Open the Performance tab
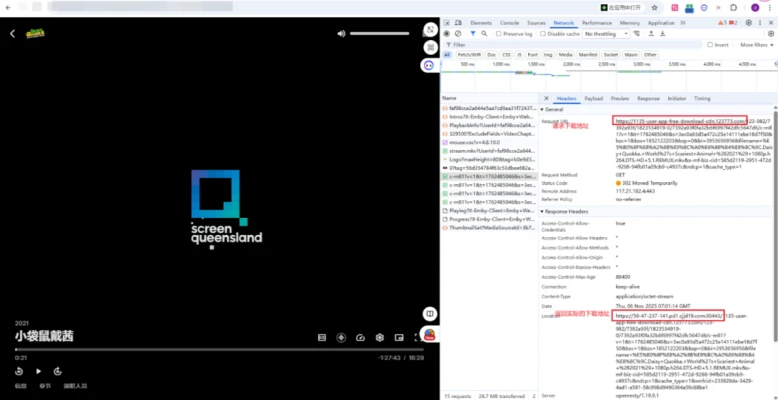Screen dimensions: 779x401 pyautogui.click(x=597, y=23)
